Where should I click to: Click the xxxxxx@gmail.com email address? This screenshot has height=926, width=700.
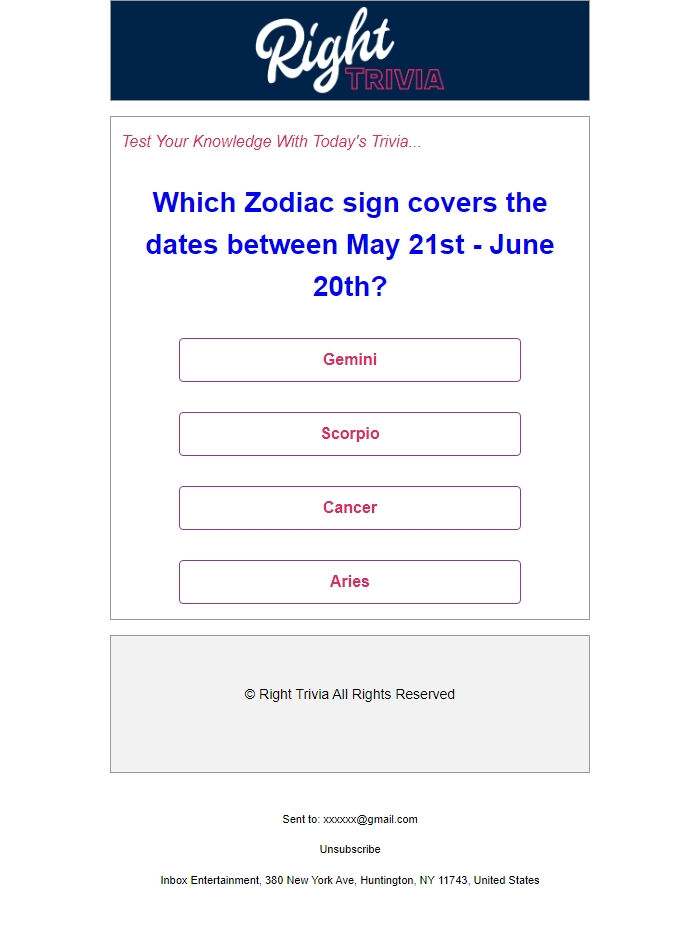[370, 819]
